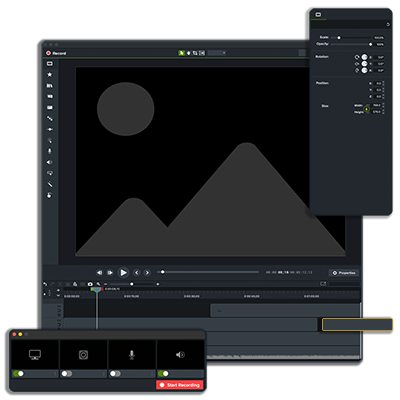Select the pan hand tool
400x400 pixels.
click(188, 53)
